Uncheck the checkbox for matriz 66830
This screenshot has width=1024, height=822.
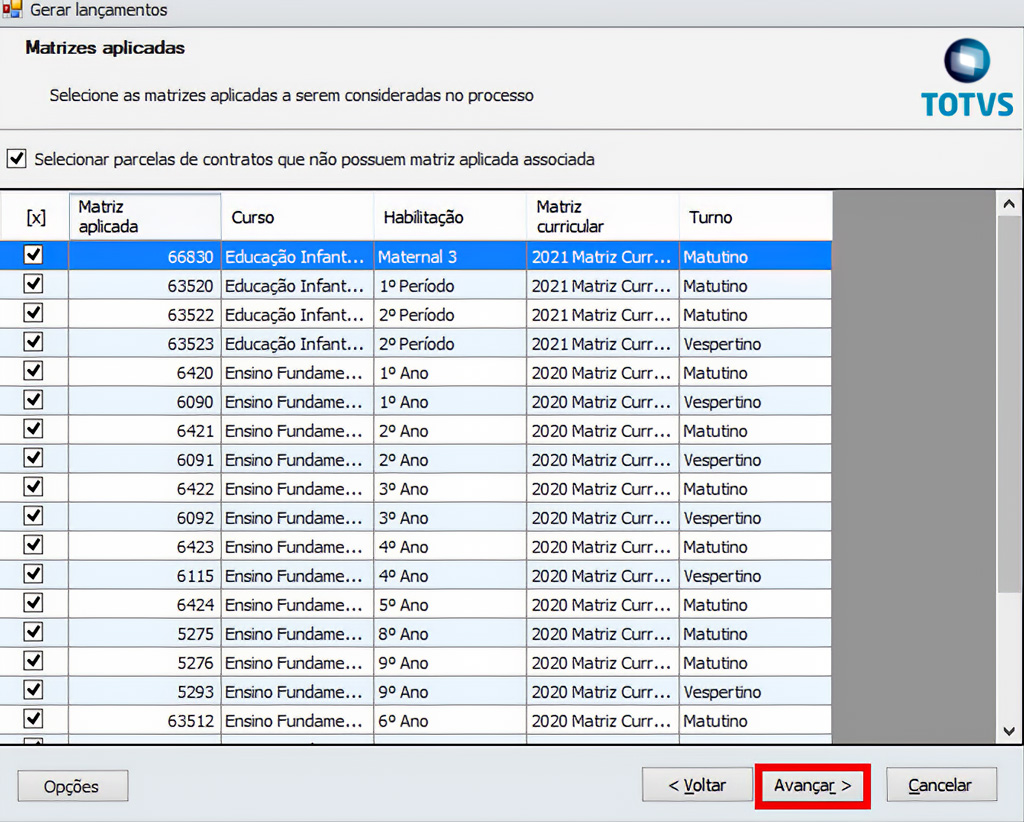click(34, 256)
